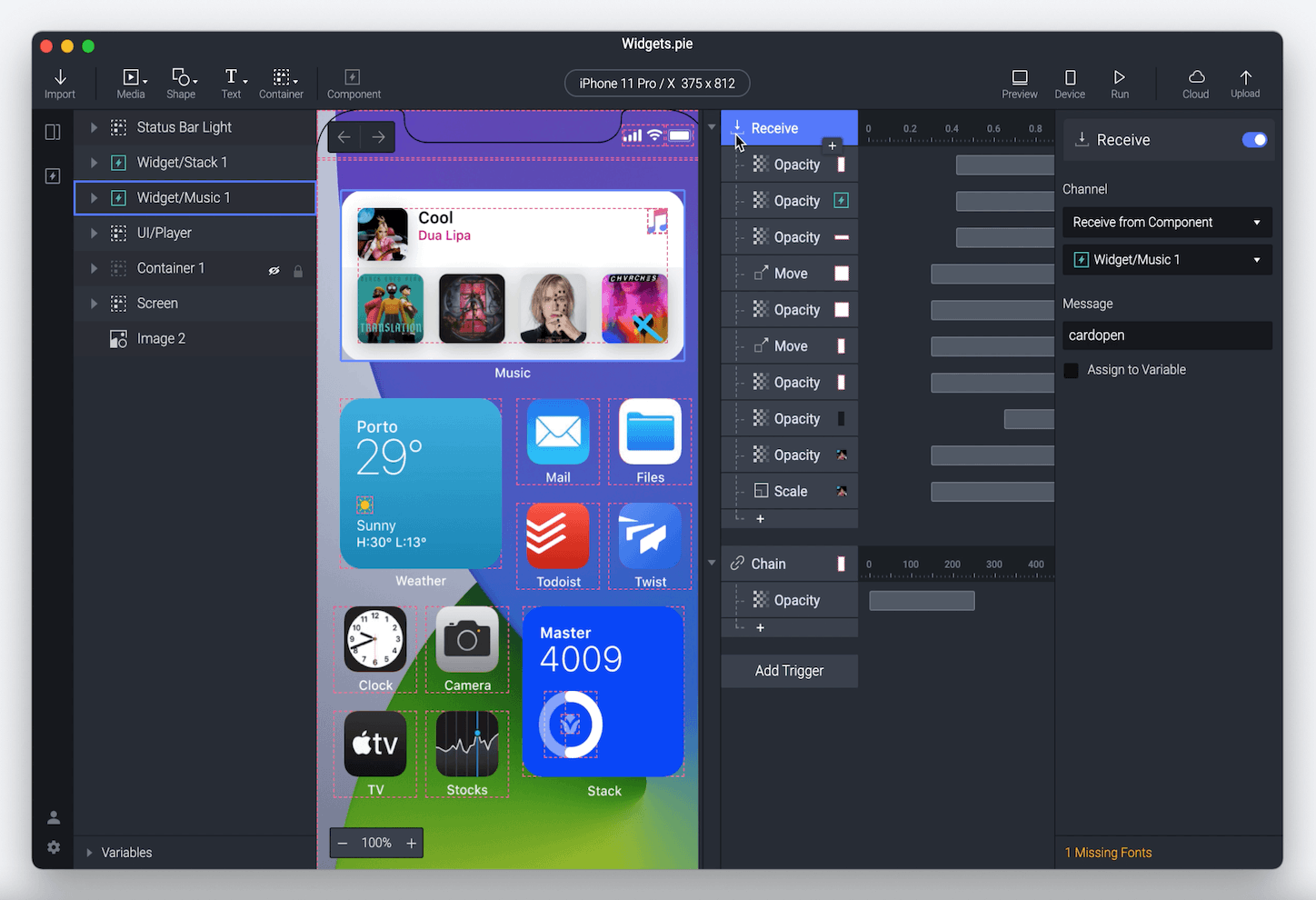Screen dimensions: 1316x900
Task: Click the Add Trigger button
Action: [789, 671]
